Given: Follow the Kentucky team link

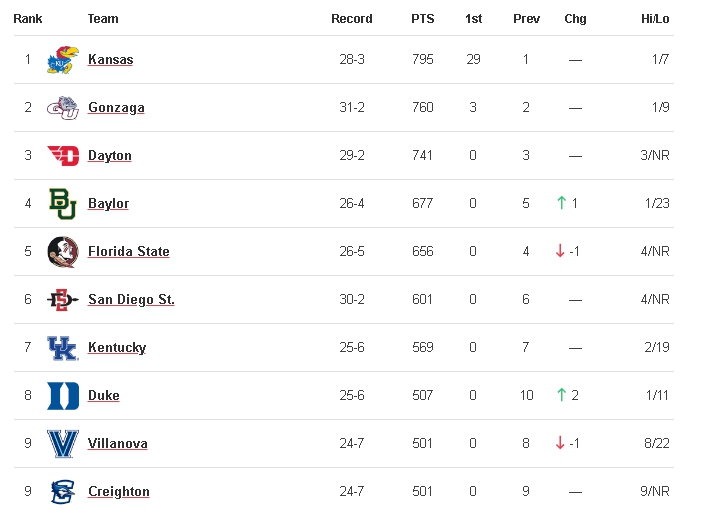Looking at the screenshot, I should (117, 348).
